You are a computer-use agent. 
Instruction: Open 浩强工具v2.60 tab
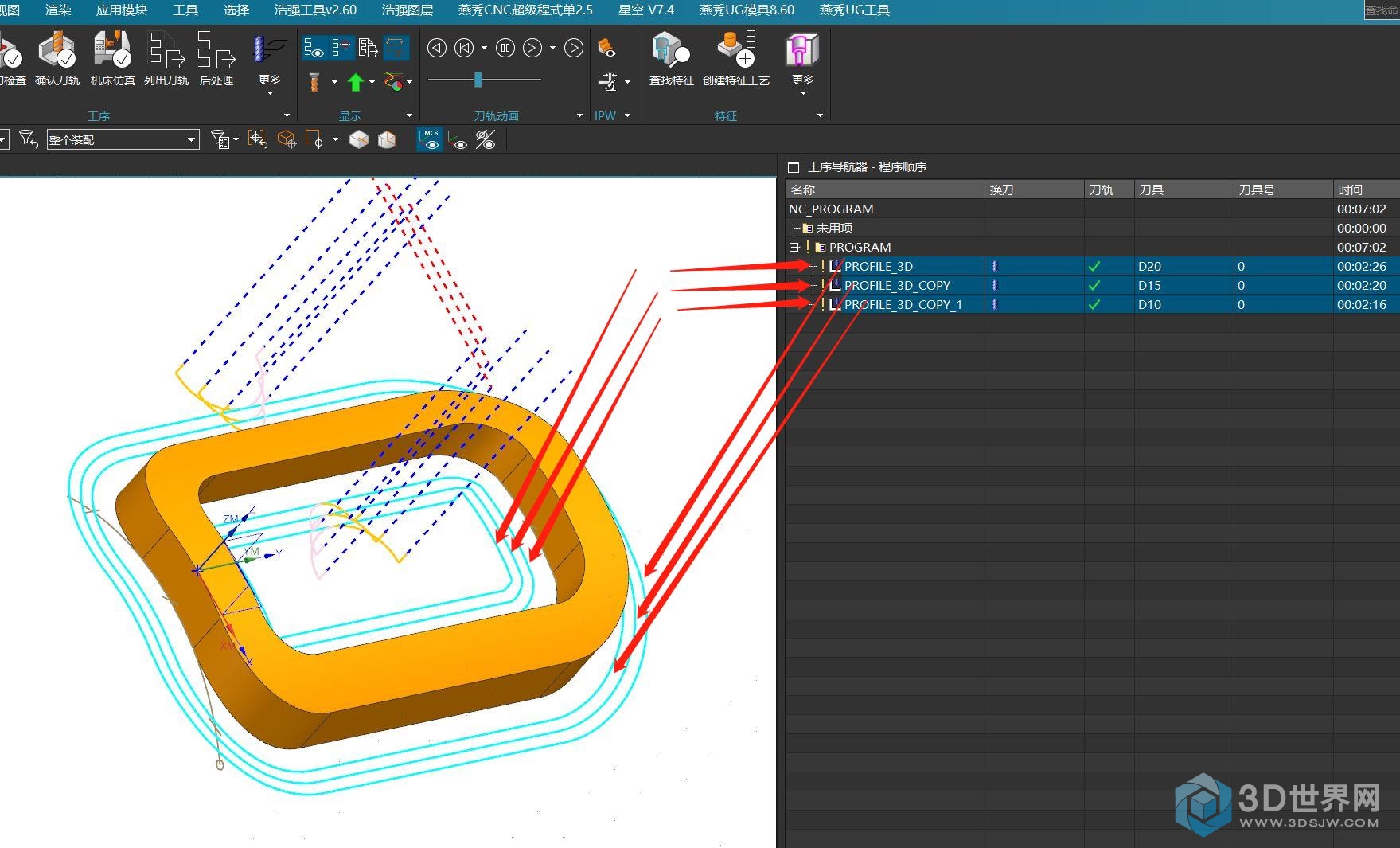[x=315, y=10]
